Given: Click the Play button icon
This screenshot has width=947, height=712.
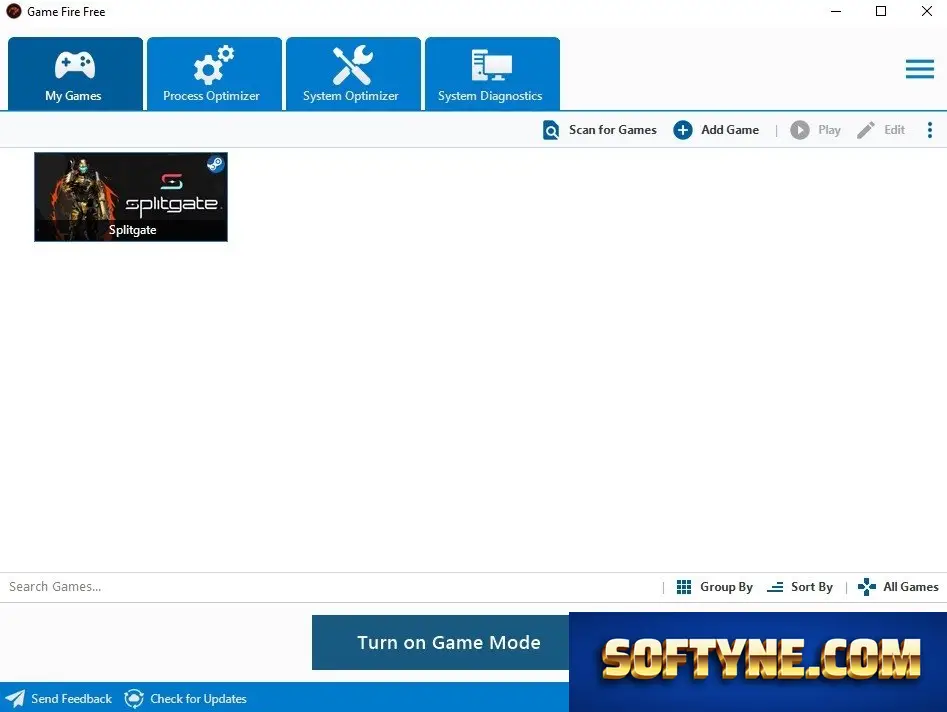Looking at the screenshot, I should point(800,130).
